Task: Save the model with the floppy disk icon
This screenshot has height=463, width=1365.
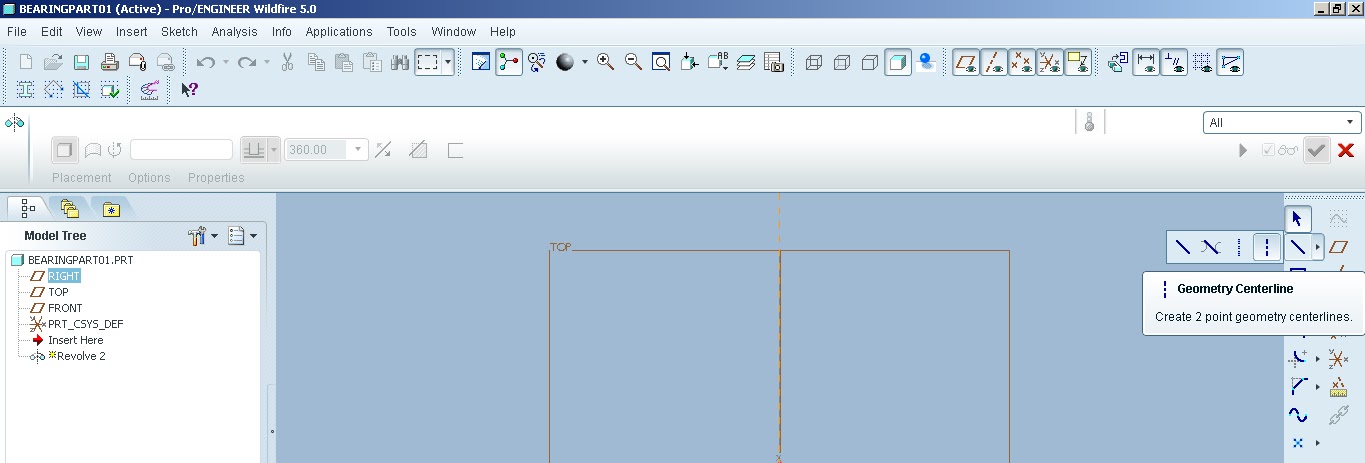Action: point(81,62)
